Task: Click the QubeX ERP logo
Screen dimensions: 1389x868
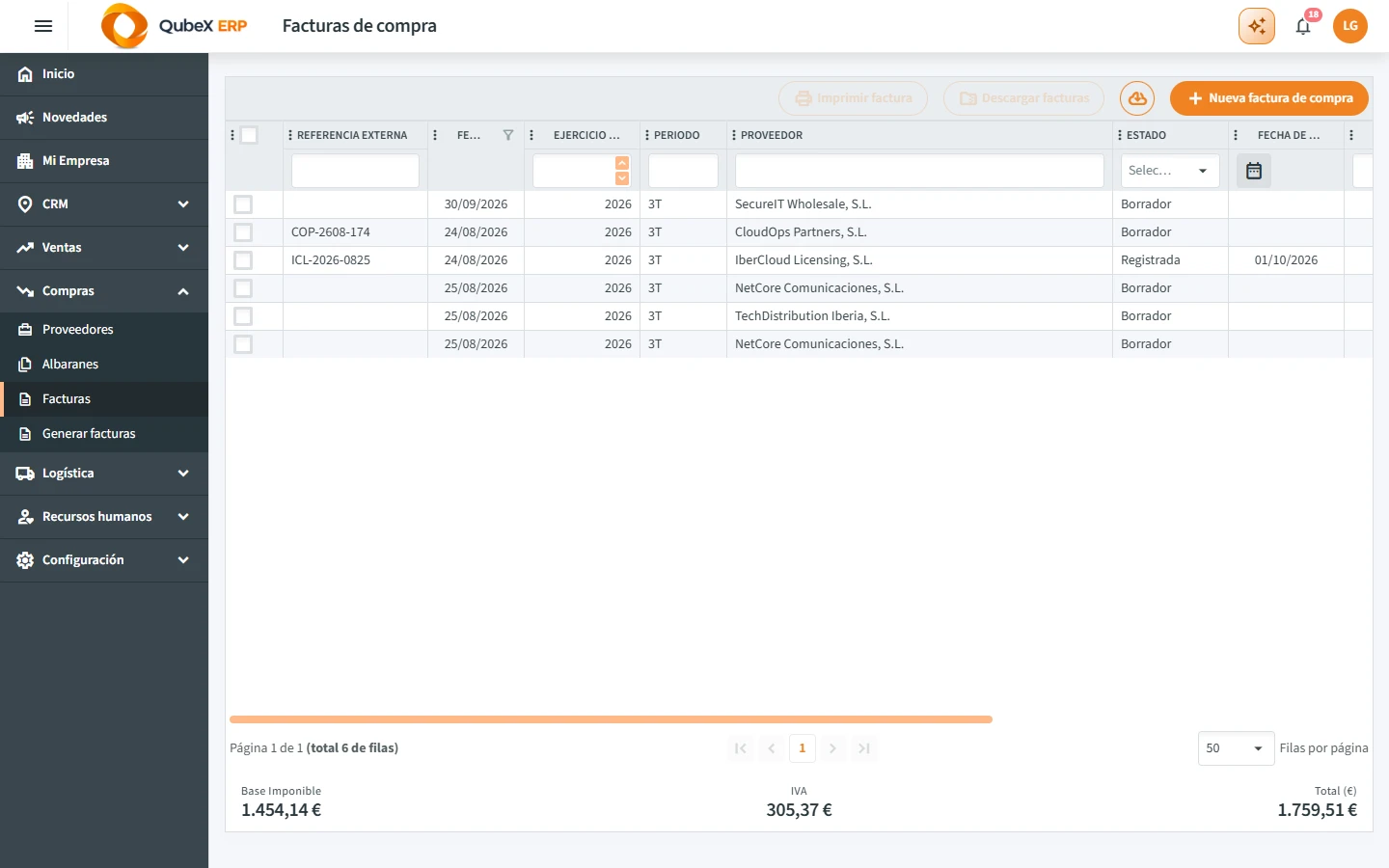Action: (174, 26)
